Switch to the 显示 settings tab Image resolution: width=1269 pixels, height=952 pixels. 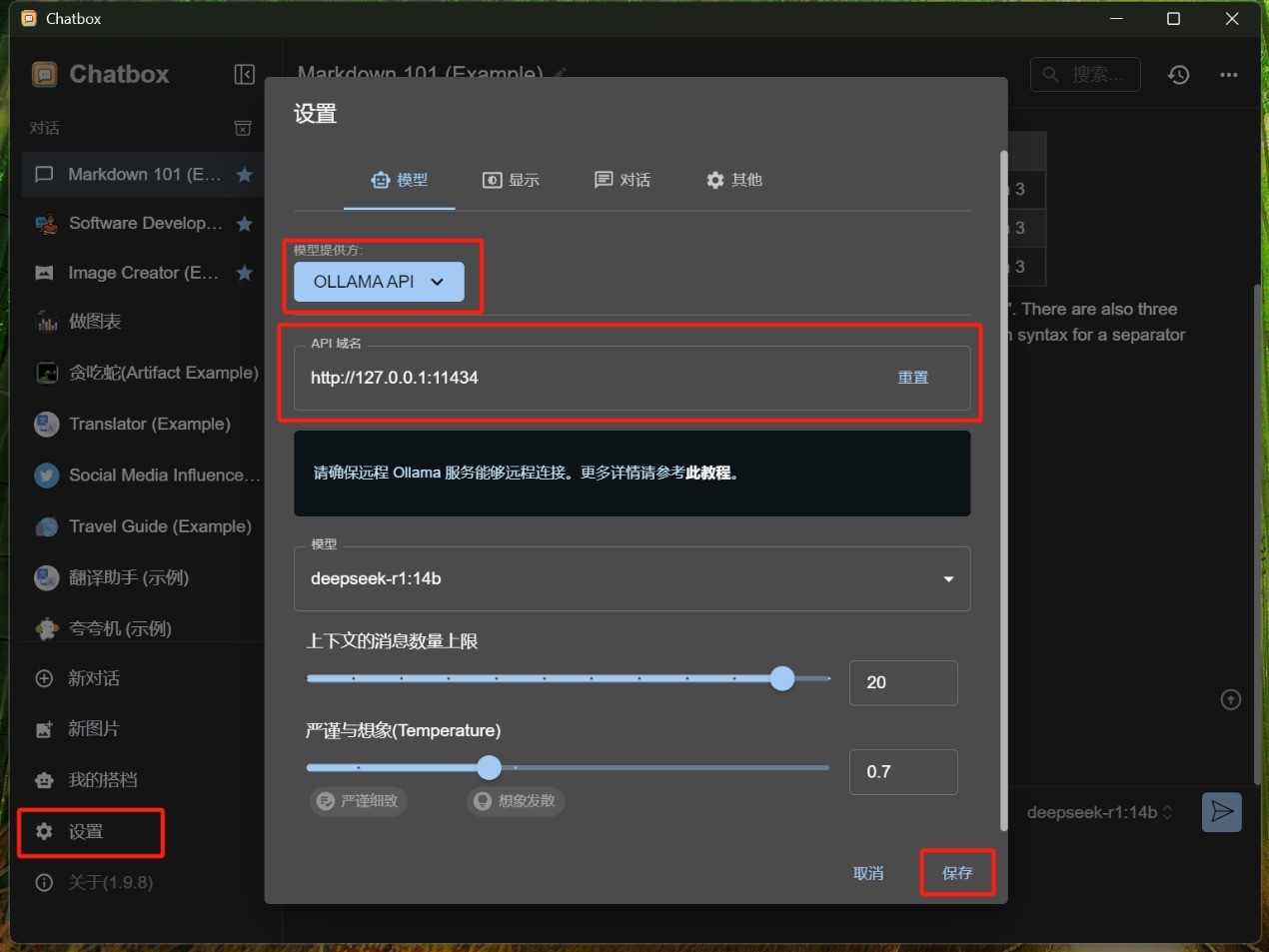tap(511, 180)
